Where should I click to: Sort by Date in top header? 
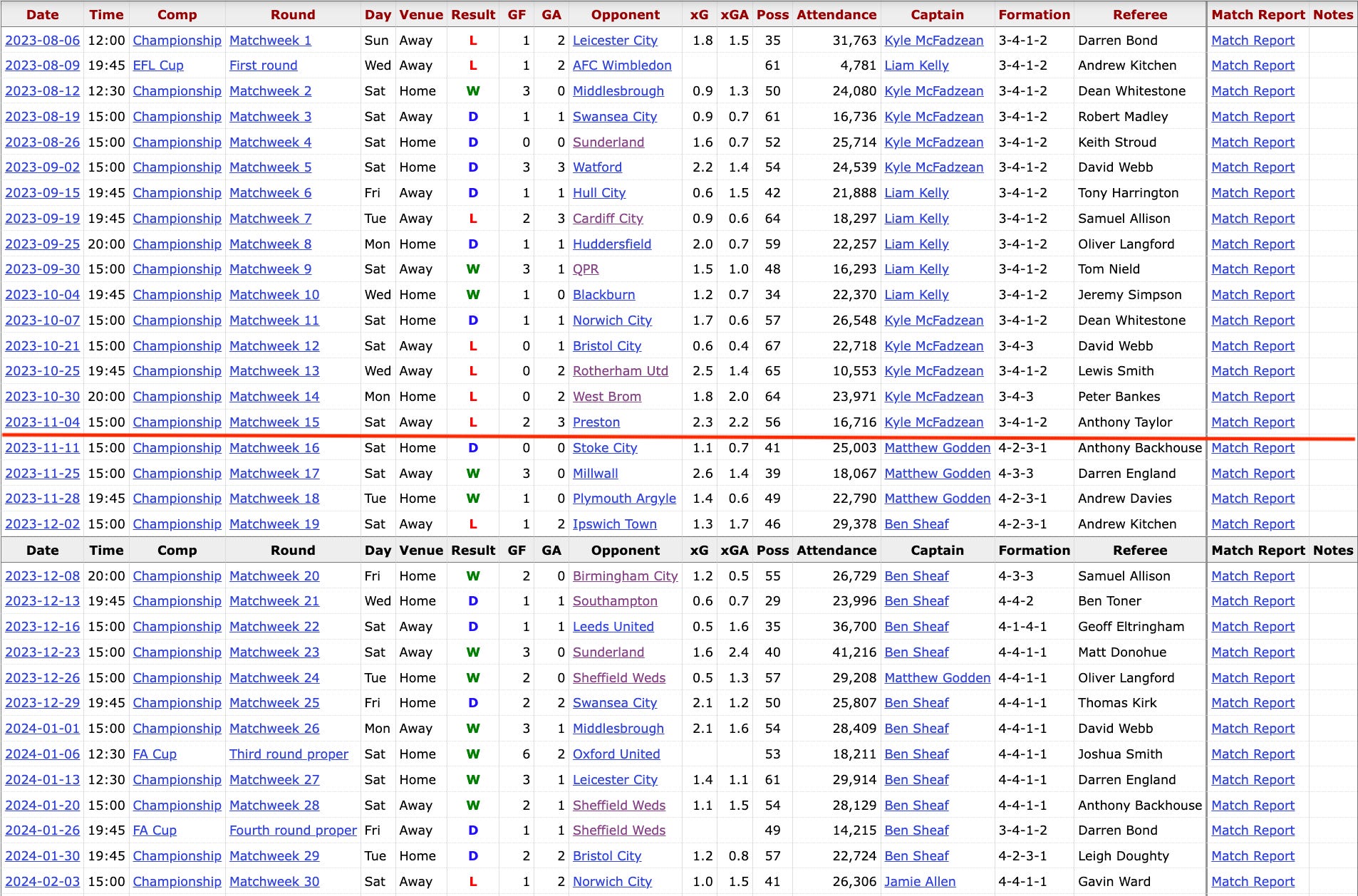click(43, 15)
